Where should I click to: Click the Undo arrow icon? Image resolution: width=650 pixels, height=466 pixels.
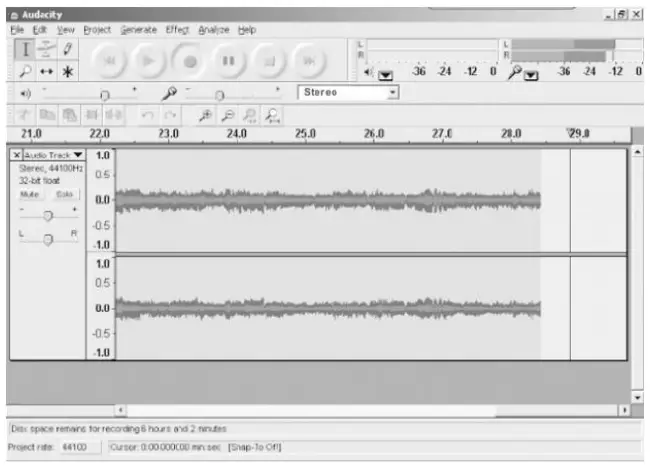click(148, 115)
